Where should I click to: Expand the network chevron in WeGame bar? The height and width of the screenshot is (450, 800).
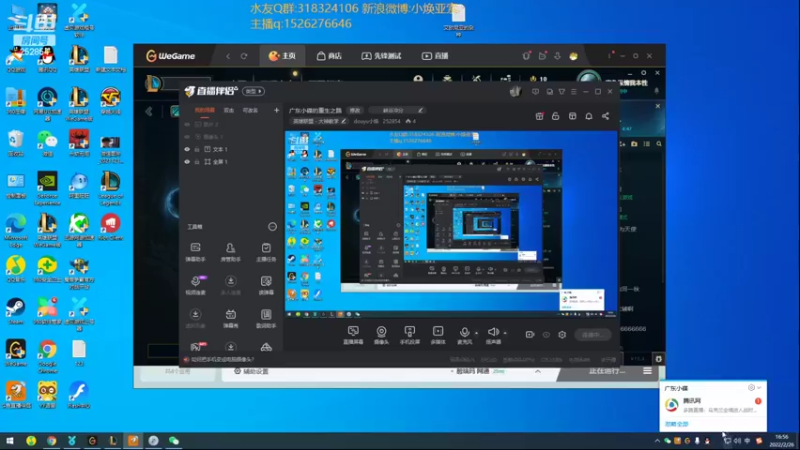pyautogui.click(x=538, y=371)
